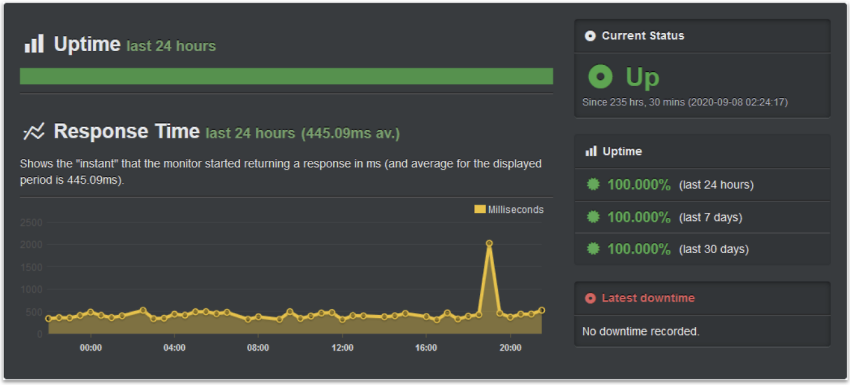Viewport: 850px width, 385px height.
Task: Click the green badge beside last 7 days
Action: [x=594, y=217]
